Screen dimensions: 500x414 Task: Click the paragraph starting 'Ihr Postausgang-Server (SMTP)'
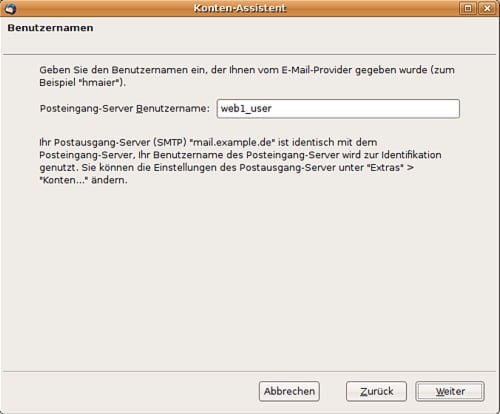pyautogui.click(x=240, y=161)
